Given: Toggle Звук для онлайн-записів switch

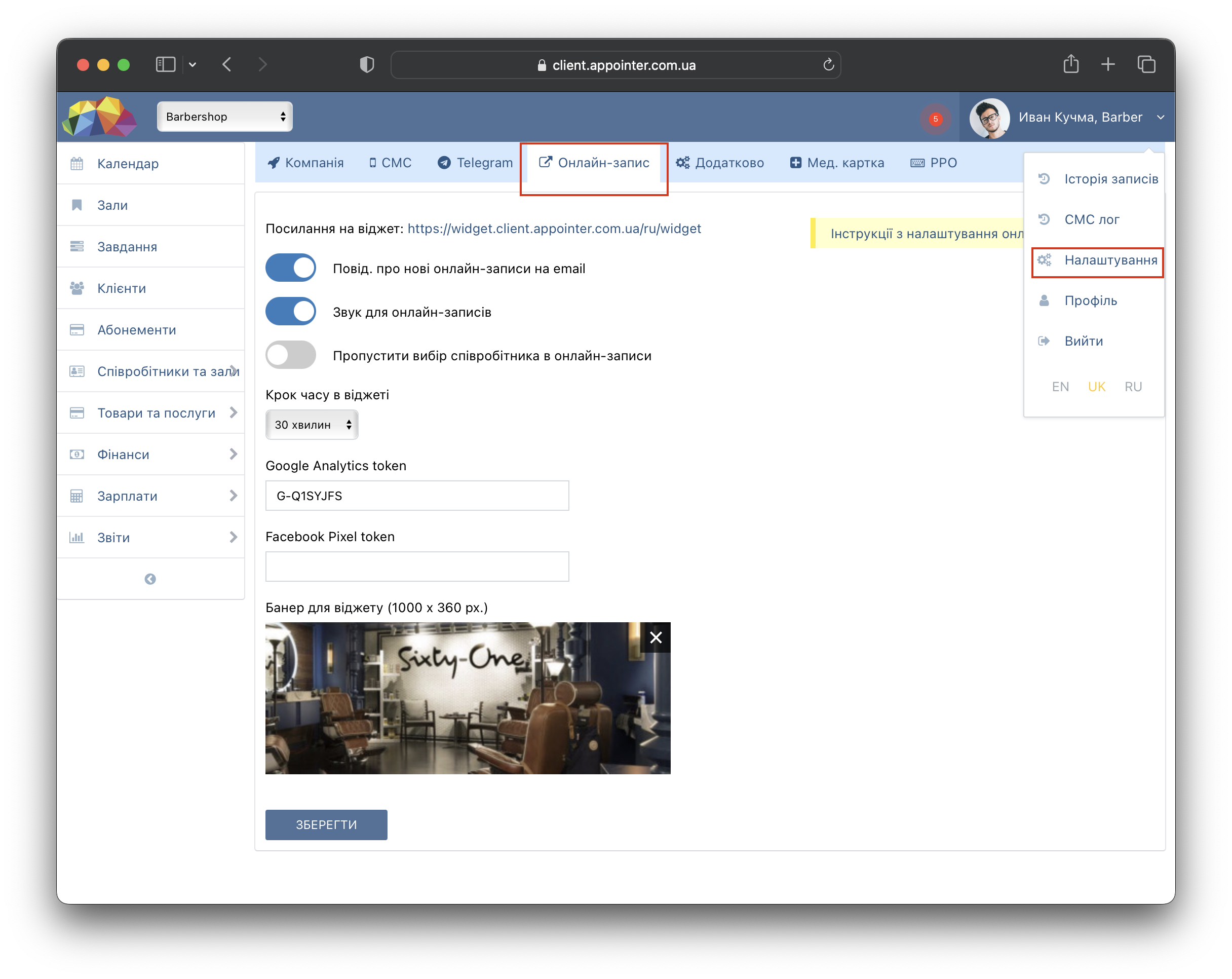Looking at the screenshot, I should click(291, 312).
